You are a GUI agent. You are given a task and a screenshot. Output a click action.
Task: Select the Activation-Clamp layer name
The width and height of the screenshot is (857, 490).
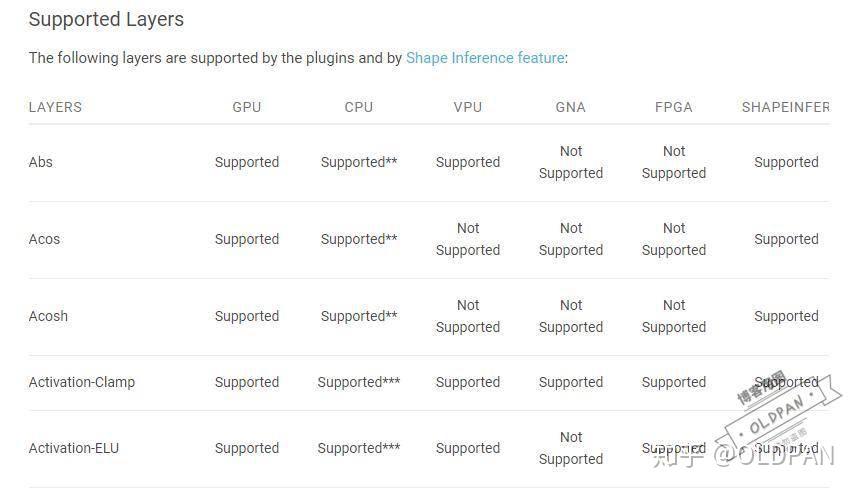pos(82,382)
